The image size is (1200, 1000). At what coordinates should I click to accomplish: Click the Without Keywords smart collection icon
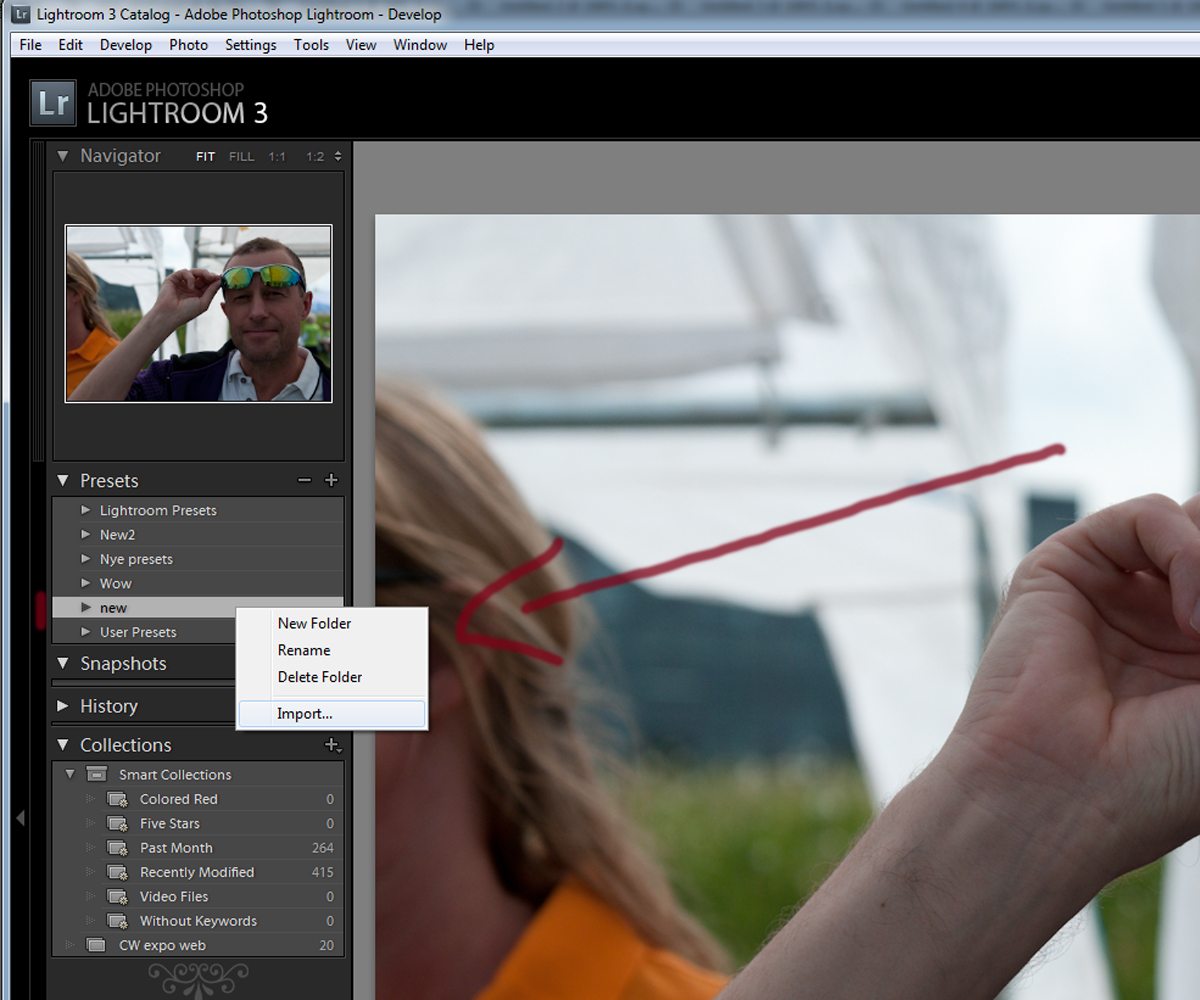[117, 921]
